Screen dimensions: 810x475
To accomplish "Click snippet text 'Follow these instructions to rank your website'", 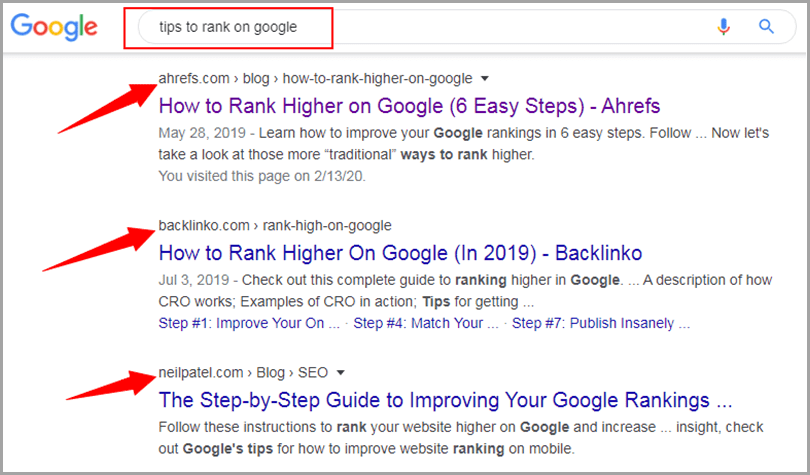I will [334, 428].
